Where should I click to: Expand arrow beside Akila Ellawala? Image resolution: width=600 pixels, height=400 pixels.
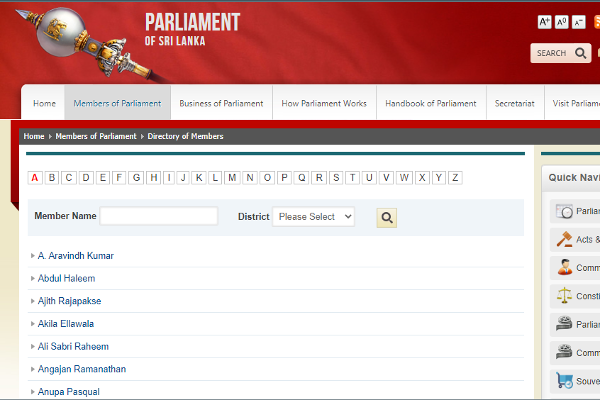[x=33, y=323]
